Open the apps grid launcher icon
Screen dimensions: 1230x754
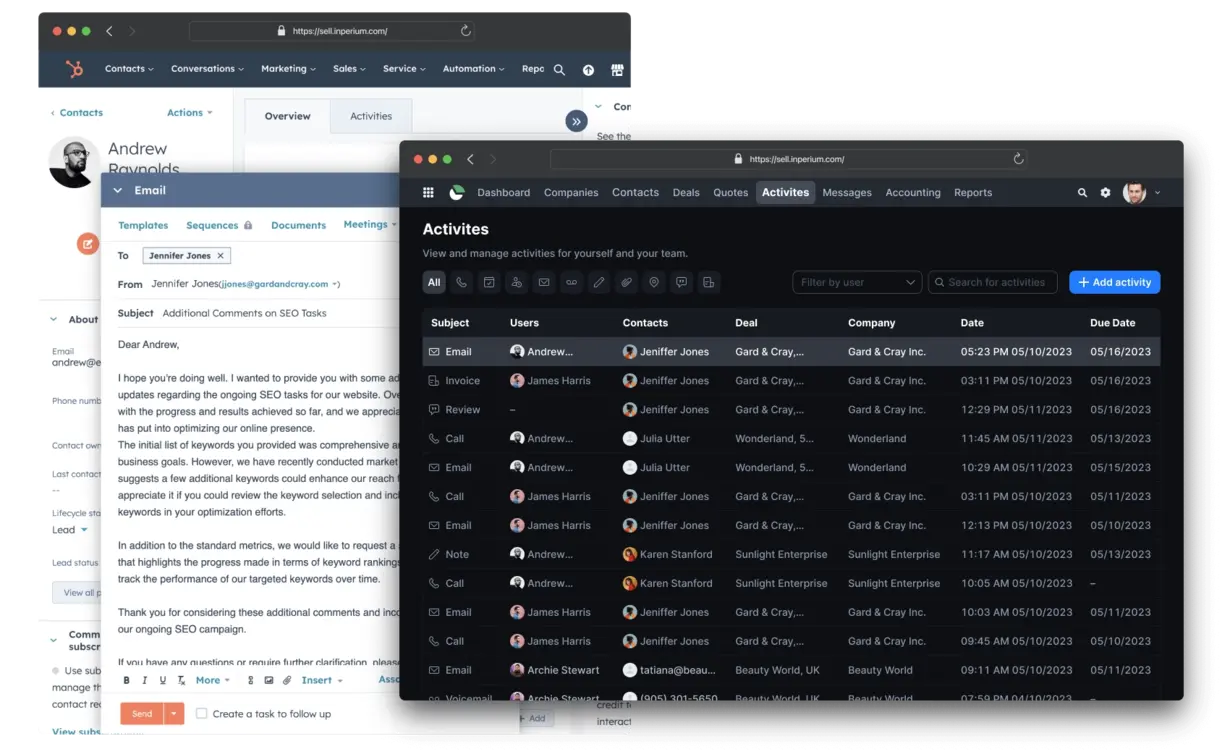pos(428,193)
